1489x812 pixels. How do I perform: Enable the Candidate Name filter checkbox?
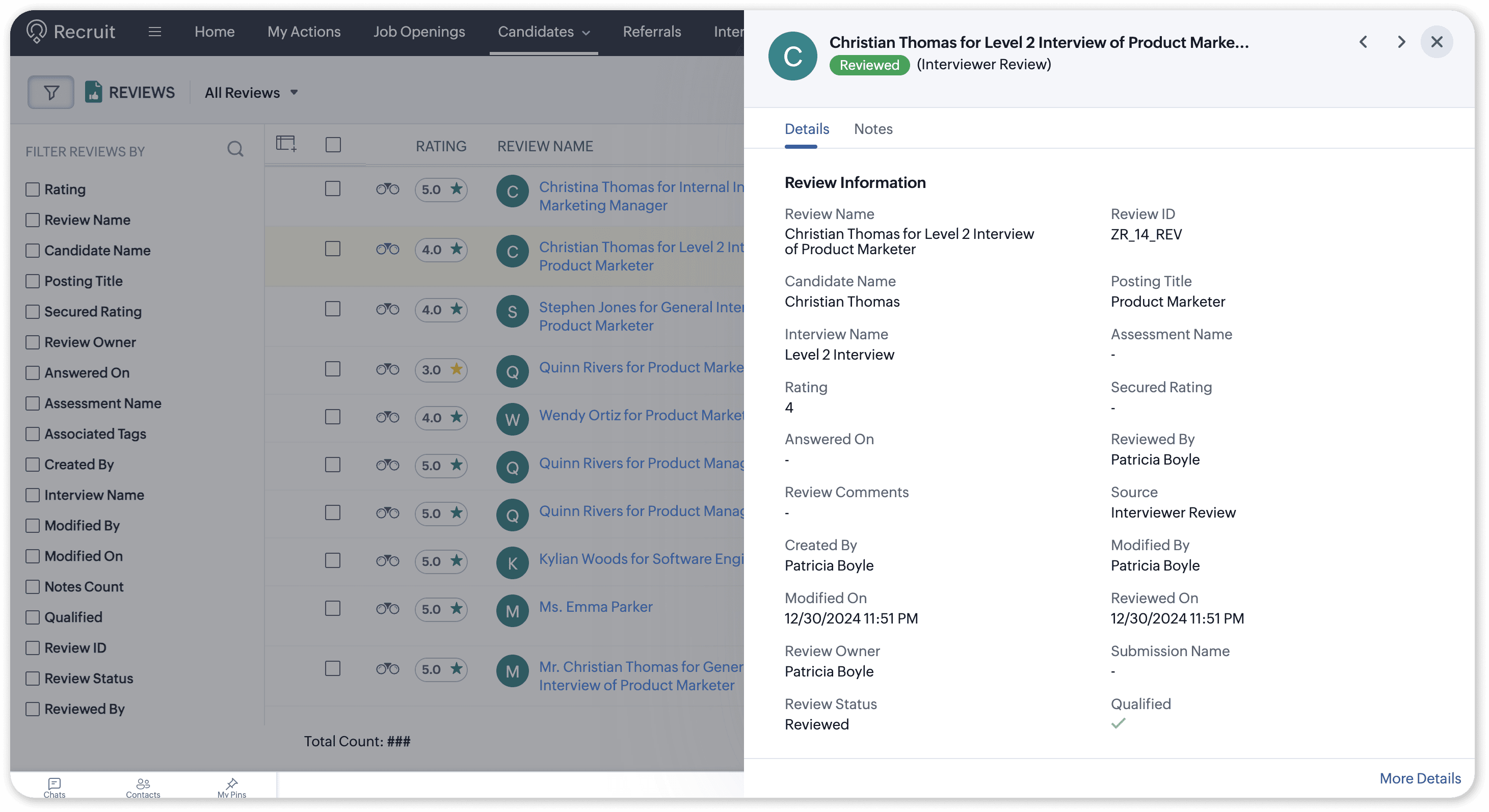33,250
